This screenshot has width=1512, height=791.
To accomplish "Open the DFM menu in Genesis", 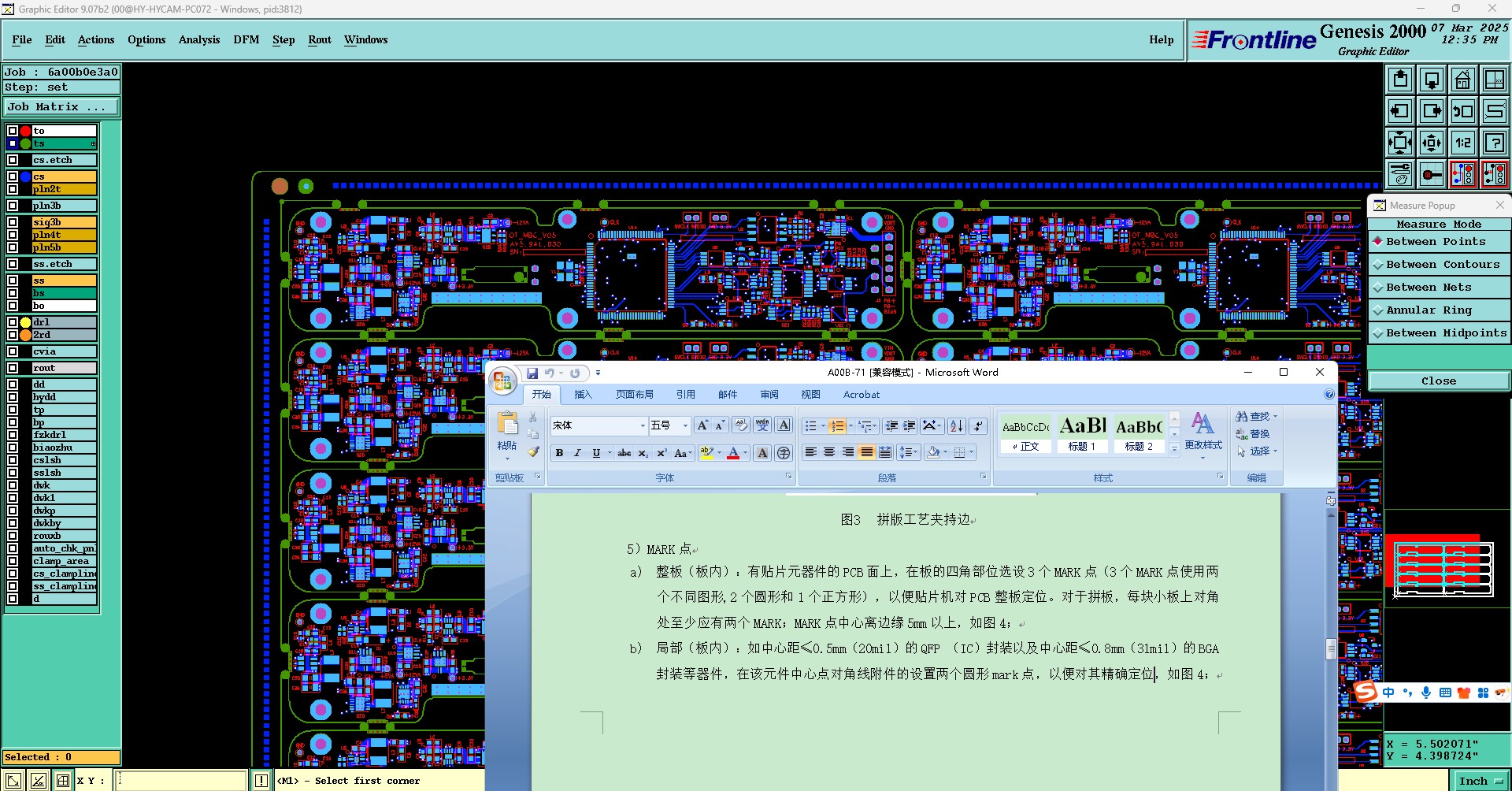I will click(246, 39).
